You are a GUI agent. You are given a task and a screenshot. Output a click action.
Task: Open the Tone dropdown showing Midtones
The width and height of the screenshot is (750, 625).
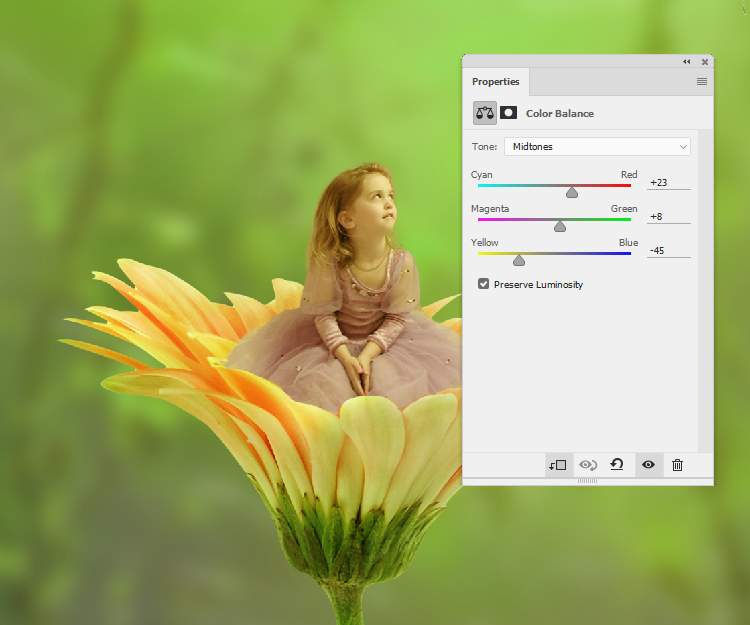click(x=597, y=146)
